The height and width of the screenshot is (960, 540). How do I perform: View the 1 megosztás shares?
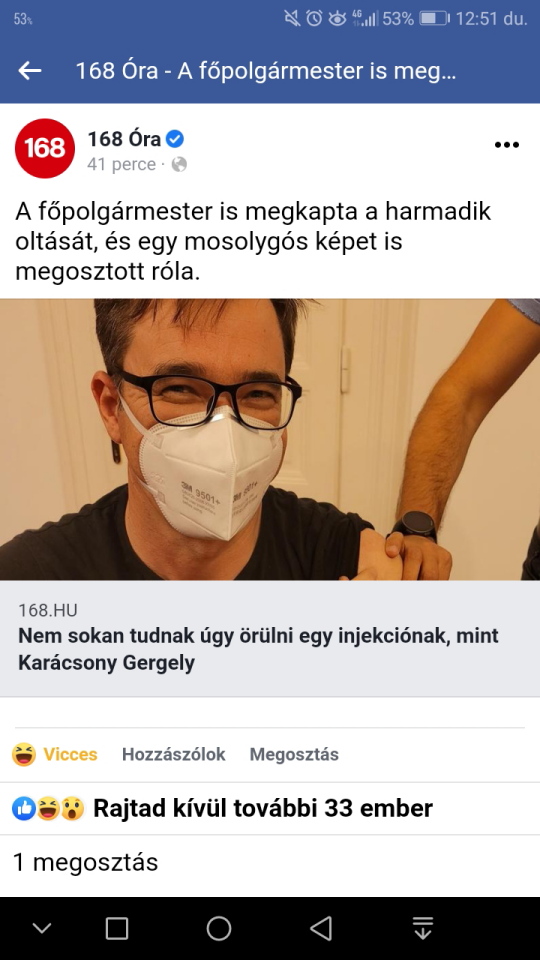[x=86, y=862]
